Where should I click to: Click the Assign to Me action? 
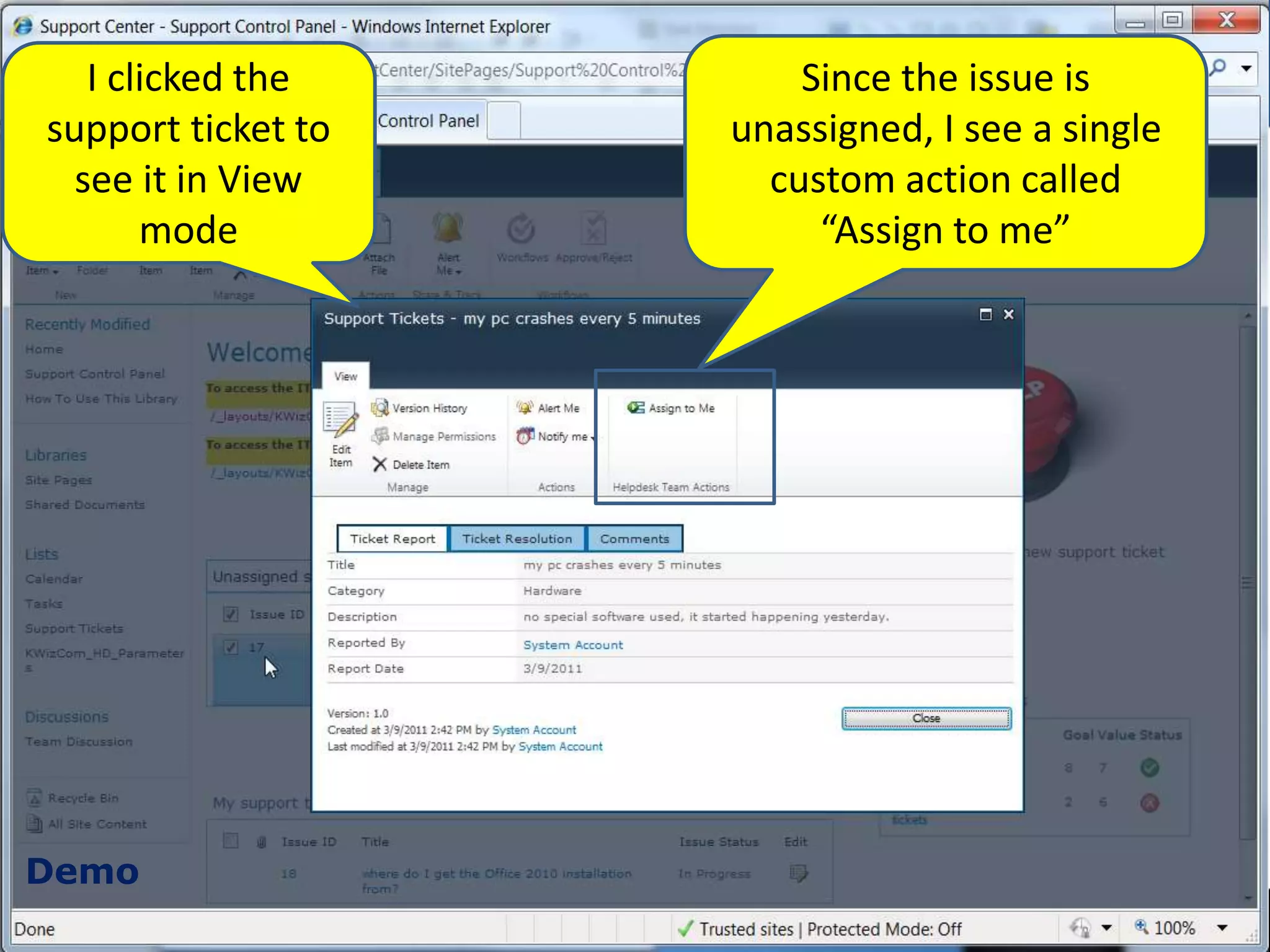tap(671, 408)
